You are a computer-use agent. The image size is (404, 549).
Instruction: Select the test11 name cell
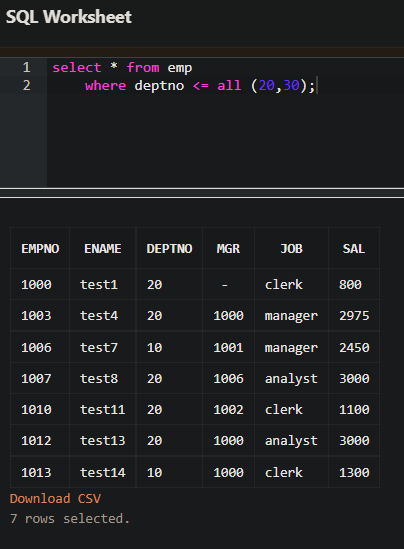(103, 409)
